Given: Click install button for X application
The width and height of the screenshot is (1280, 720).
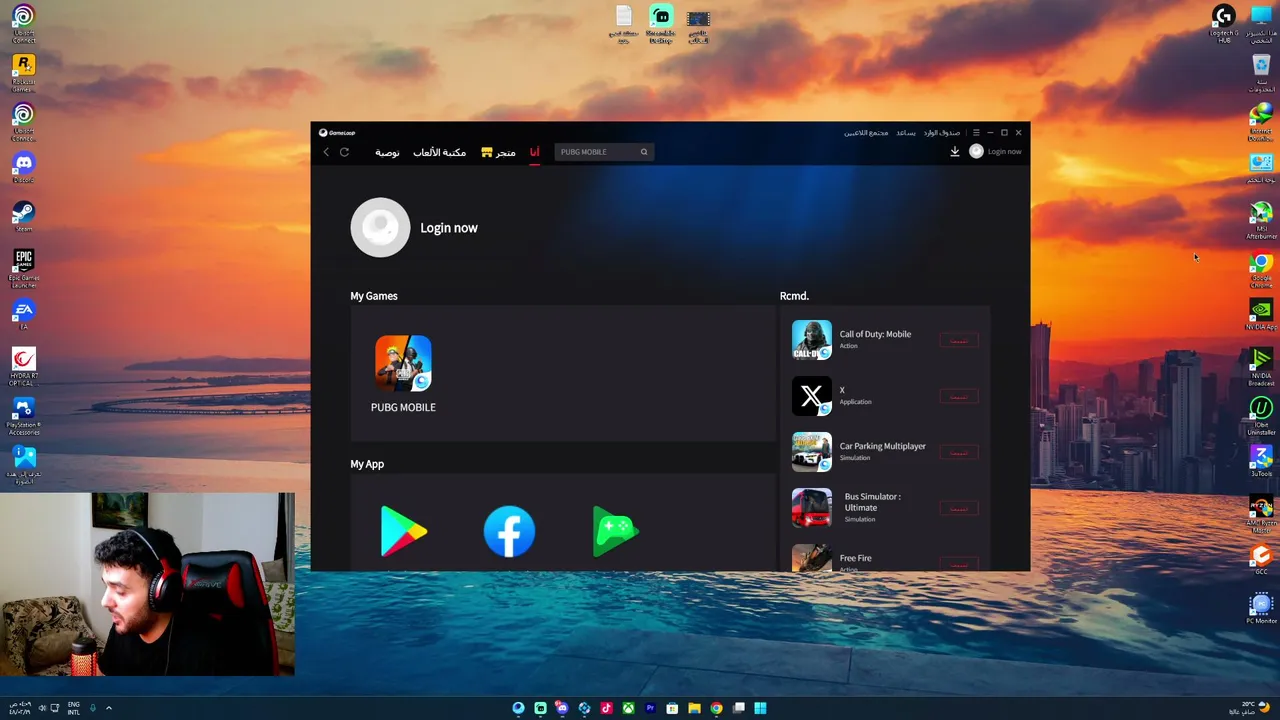Looking at the screenshot, I should (x=958, y=397).
